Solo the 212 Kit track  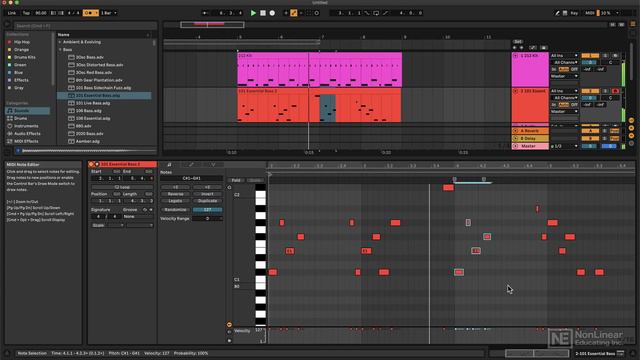(x=605, y=56)
